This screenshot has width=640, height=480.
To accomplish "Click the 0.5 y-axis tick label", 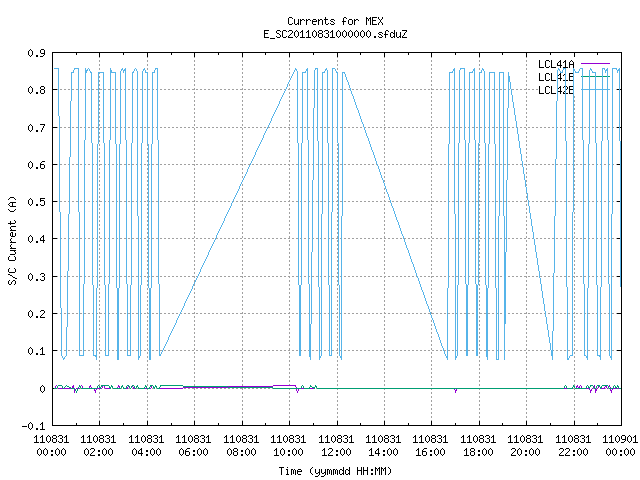I will 36,202.
